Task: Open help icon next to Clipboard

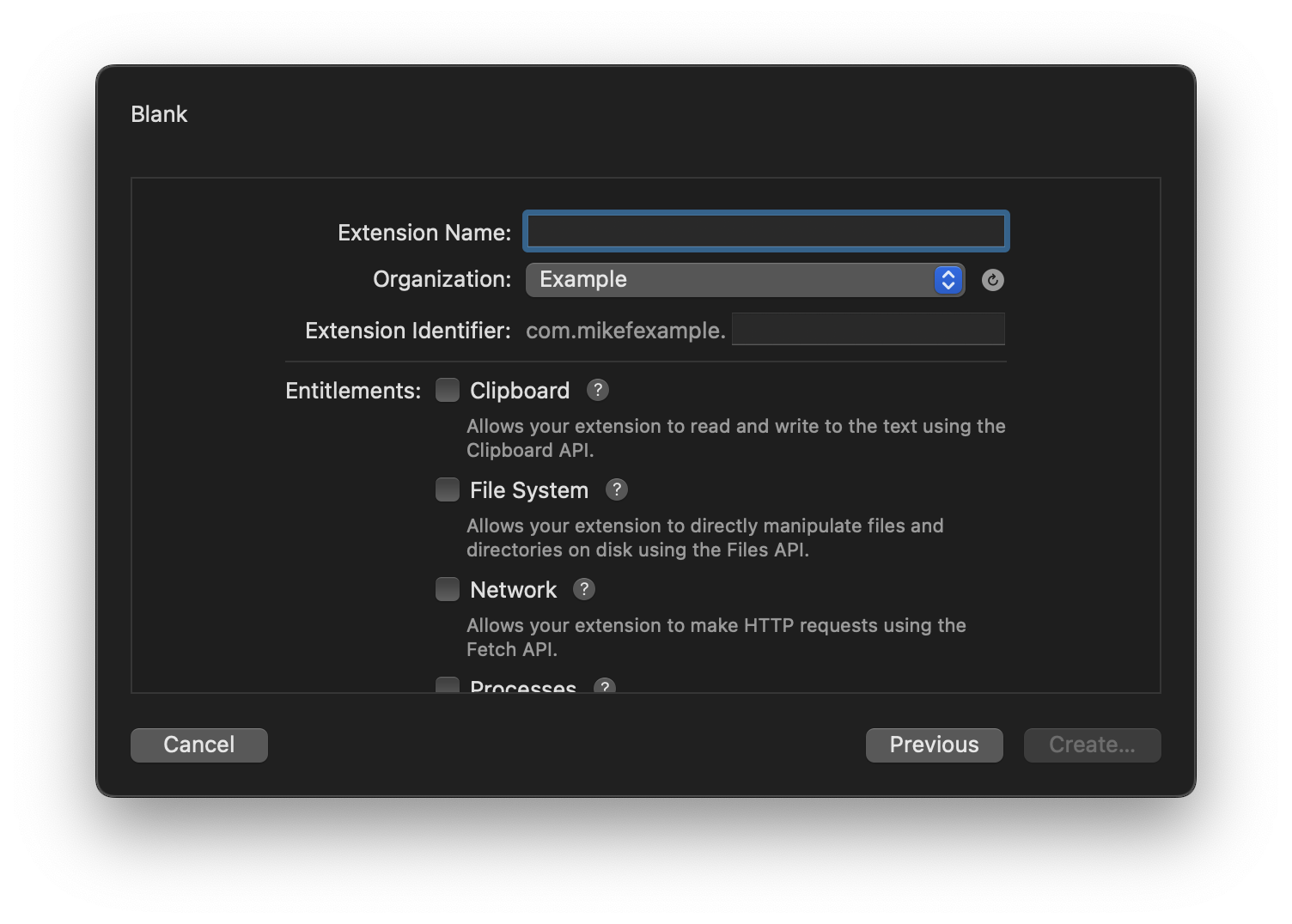Action: (598, 390)
